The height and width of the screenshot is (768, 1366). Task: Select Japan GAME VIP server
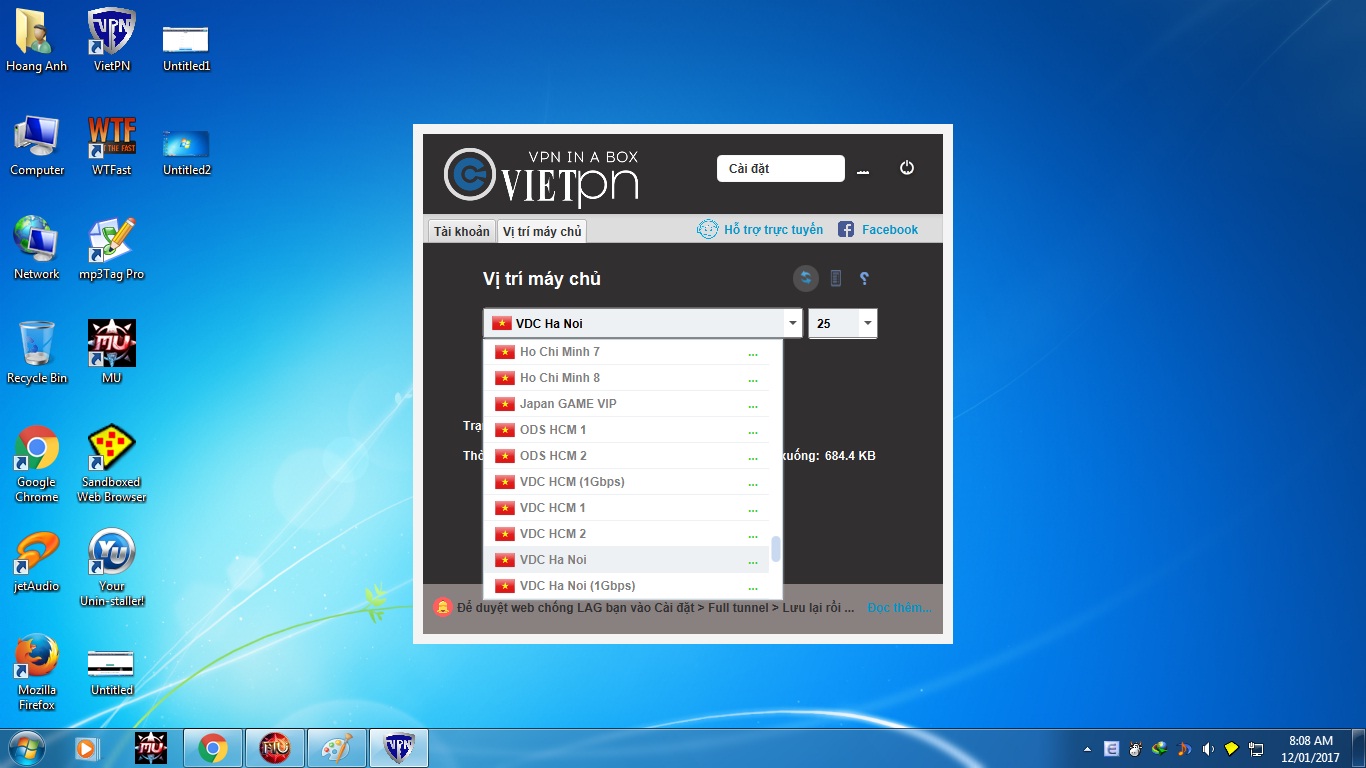(x=627, y=404)
